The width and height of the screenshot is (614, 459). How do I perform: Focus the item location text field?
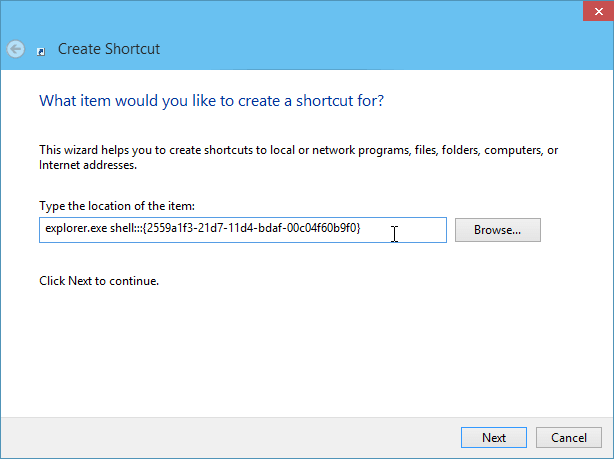point(243,230)
